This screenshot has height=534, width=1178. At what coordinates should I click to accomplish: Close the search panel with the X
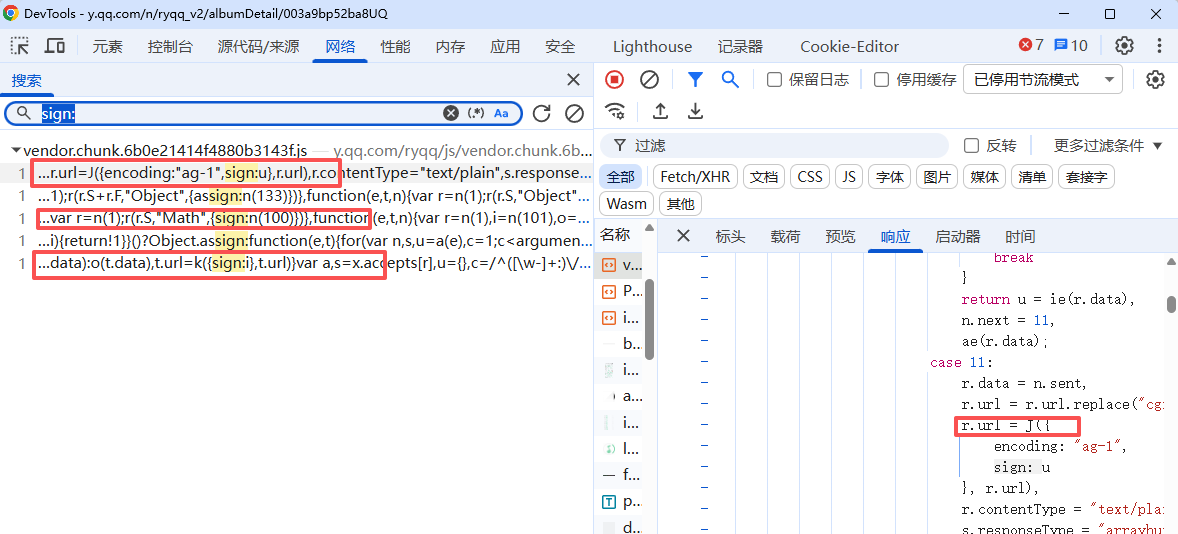[x=573, y=80]
